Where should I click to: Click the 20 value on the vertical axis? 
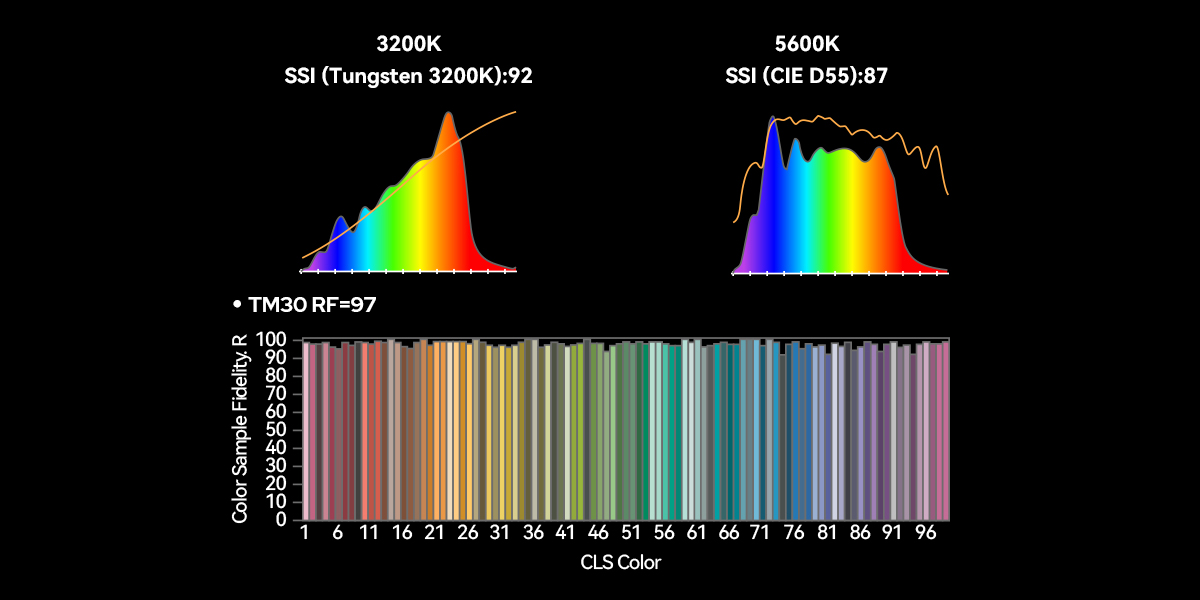(x=276, y=484)
